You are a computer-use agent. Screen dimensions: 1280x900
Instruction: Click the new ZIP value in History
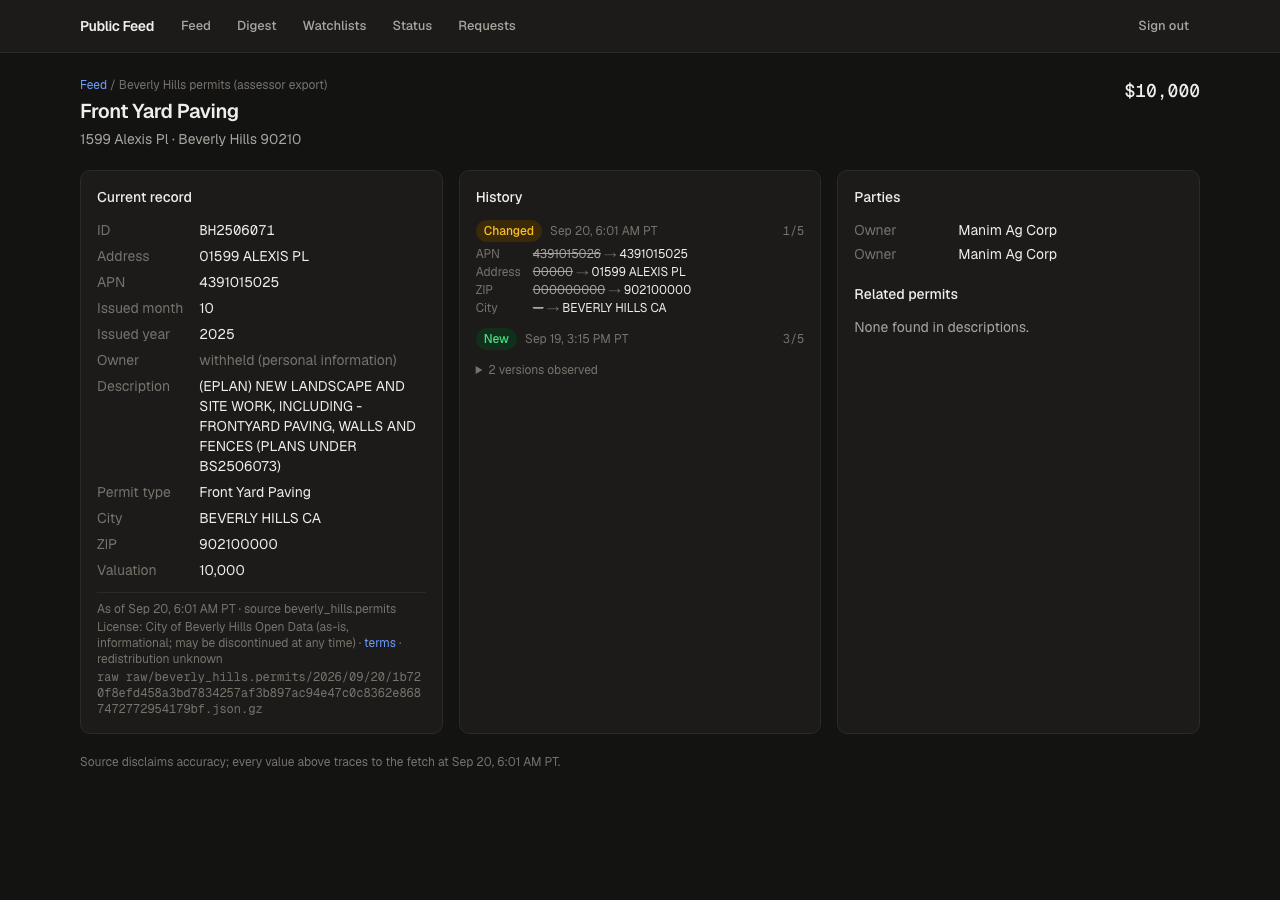[657, 290]
